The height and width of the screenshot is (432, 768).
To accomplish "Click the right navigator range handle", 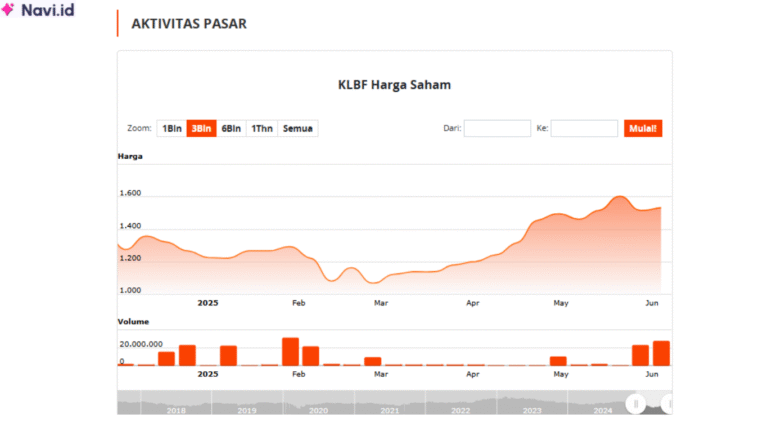I will click(668, 404).
